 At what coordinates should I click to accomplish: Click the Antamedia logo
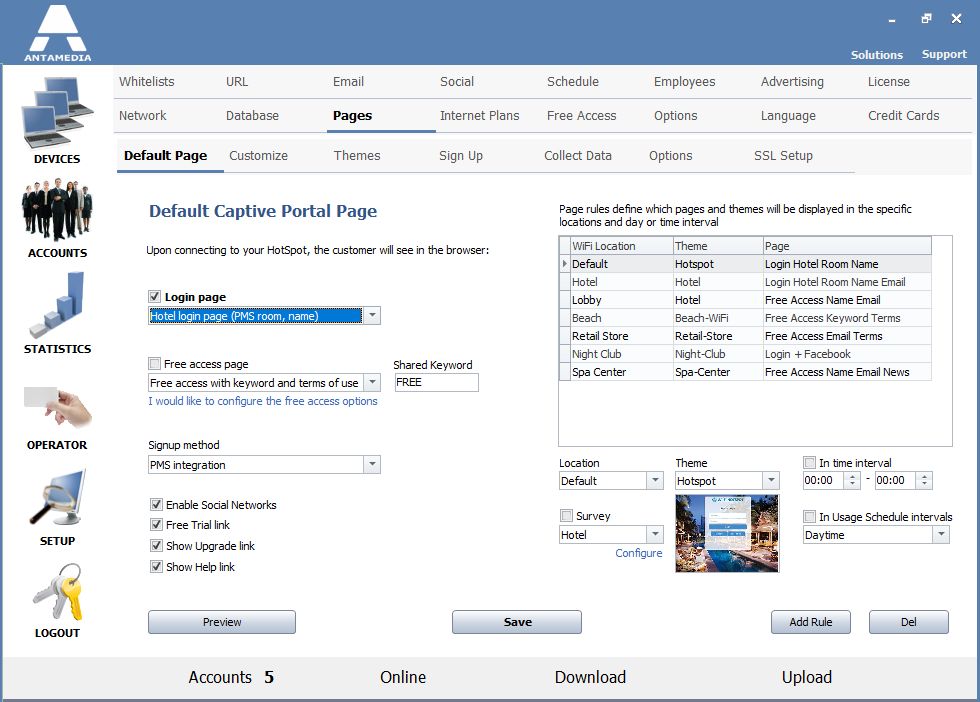(x=58, y=33)
